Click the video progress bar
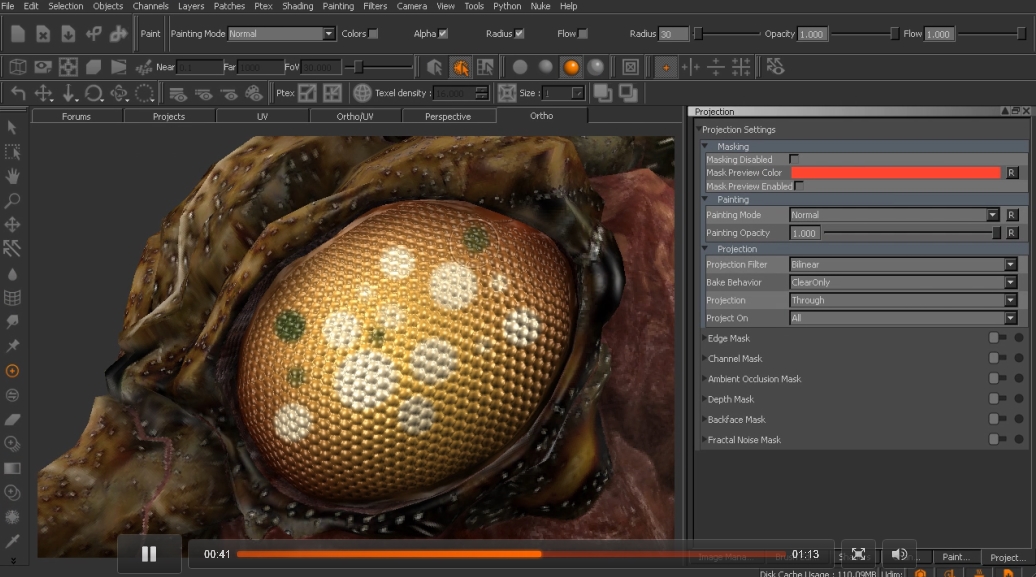 [511, 554]
